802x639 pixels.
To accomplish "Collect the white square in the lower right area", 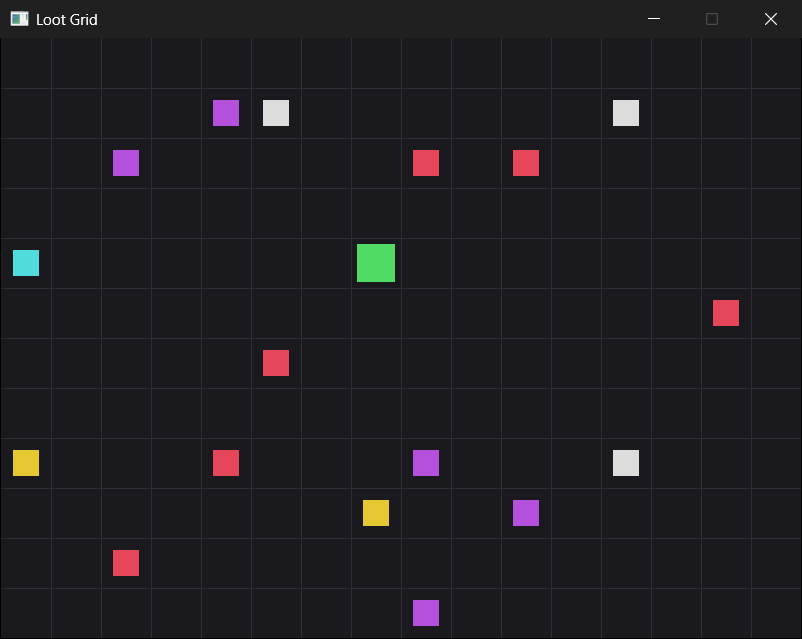I will coord(626,463).
